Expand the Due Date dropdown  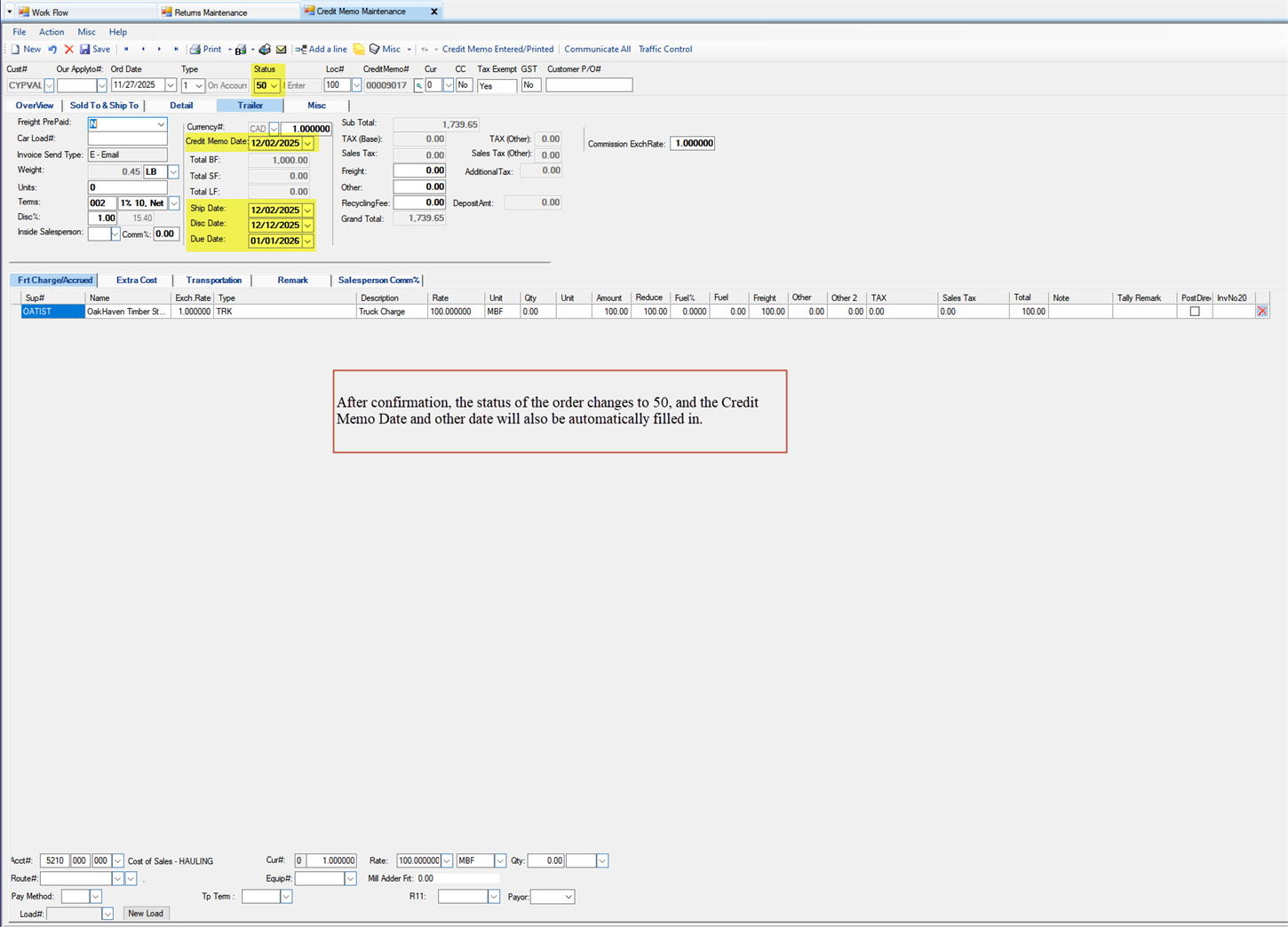click(x=307, y=241)
